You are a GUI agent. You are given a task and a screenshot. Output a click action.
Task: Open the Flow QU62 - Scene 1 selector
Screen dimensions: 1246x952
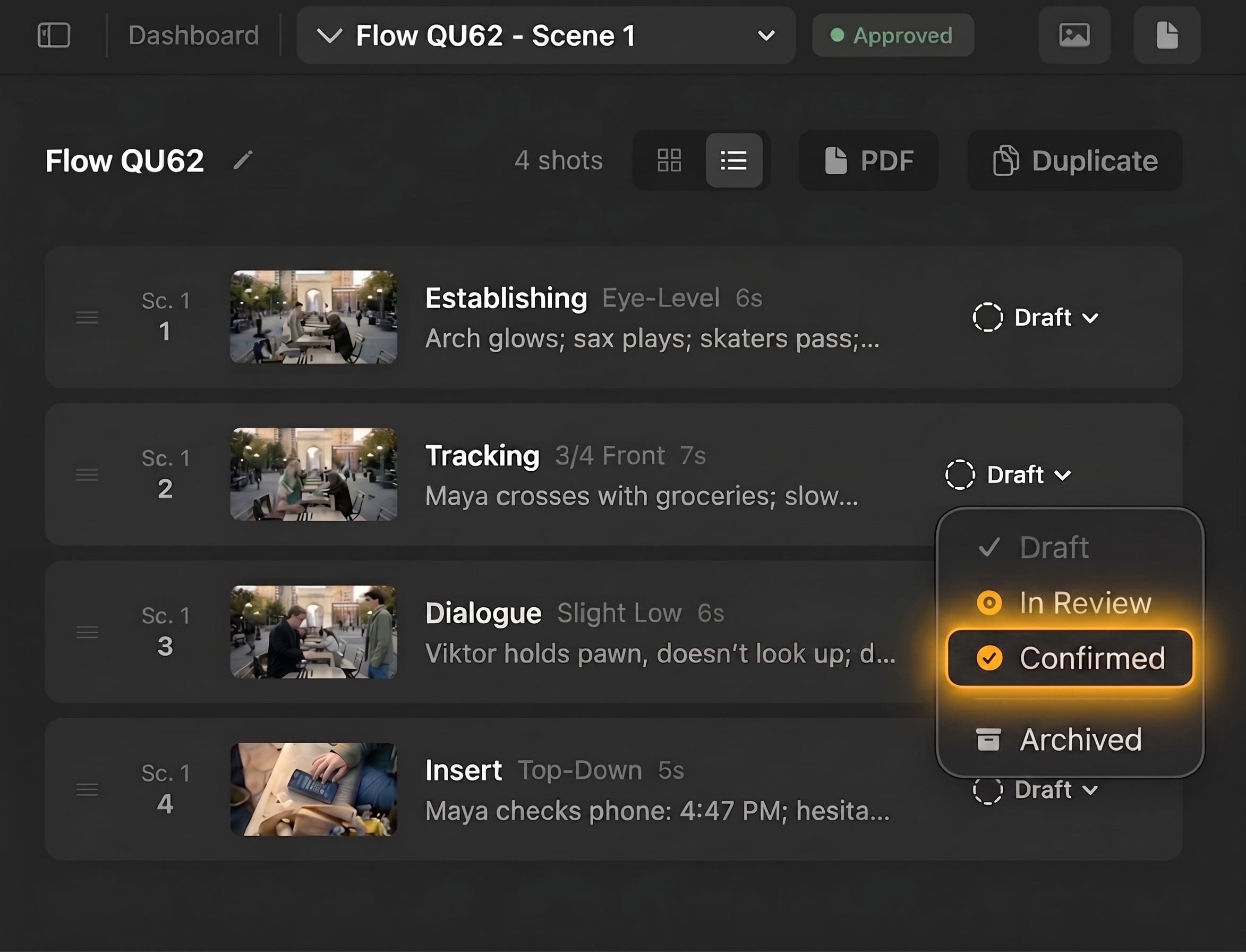(546, 35)
